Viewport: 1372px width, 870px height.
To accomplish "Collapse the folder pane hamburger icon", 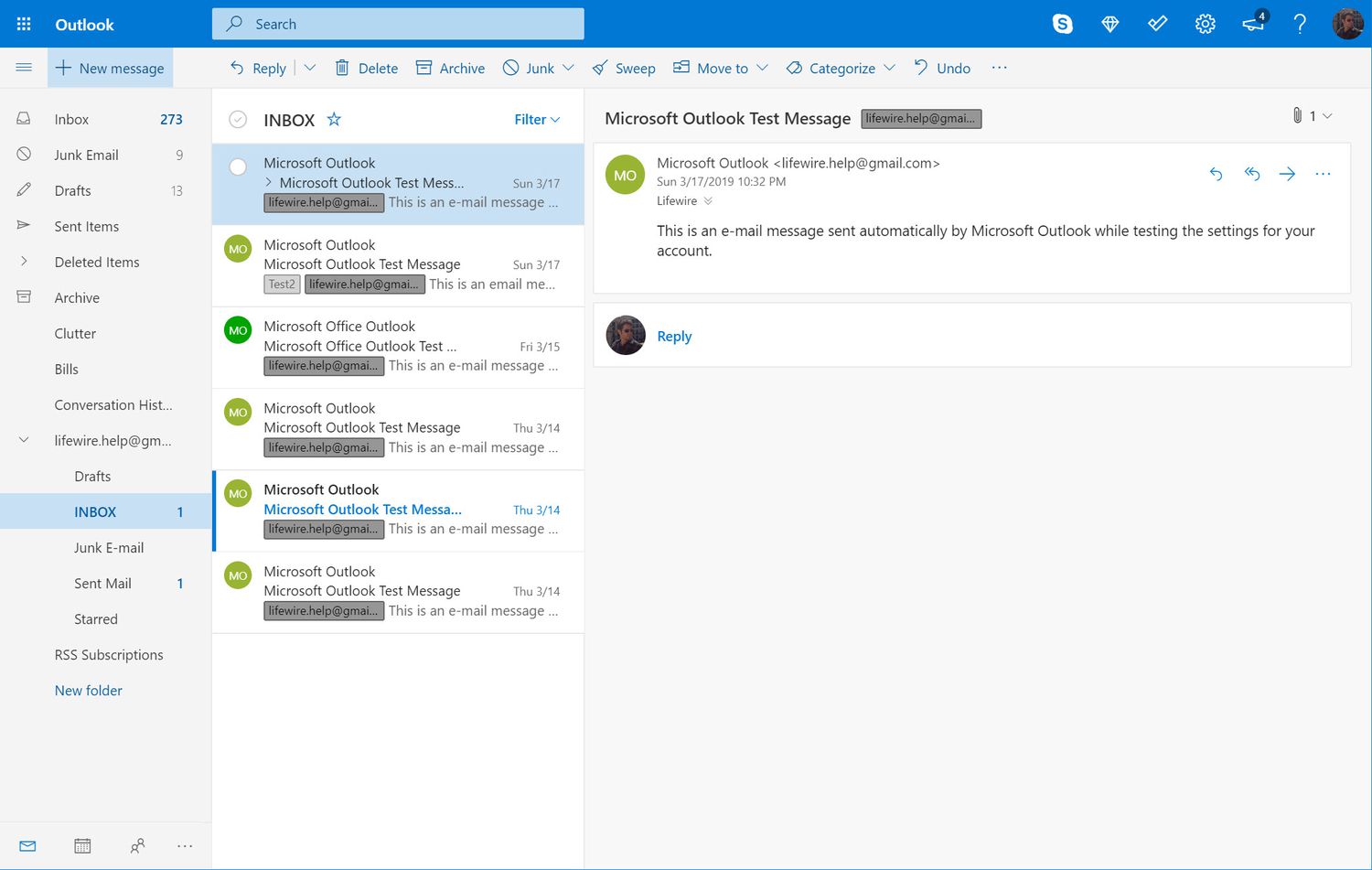I will pos(24,68).
